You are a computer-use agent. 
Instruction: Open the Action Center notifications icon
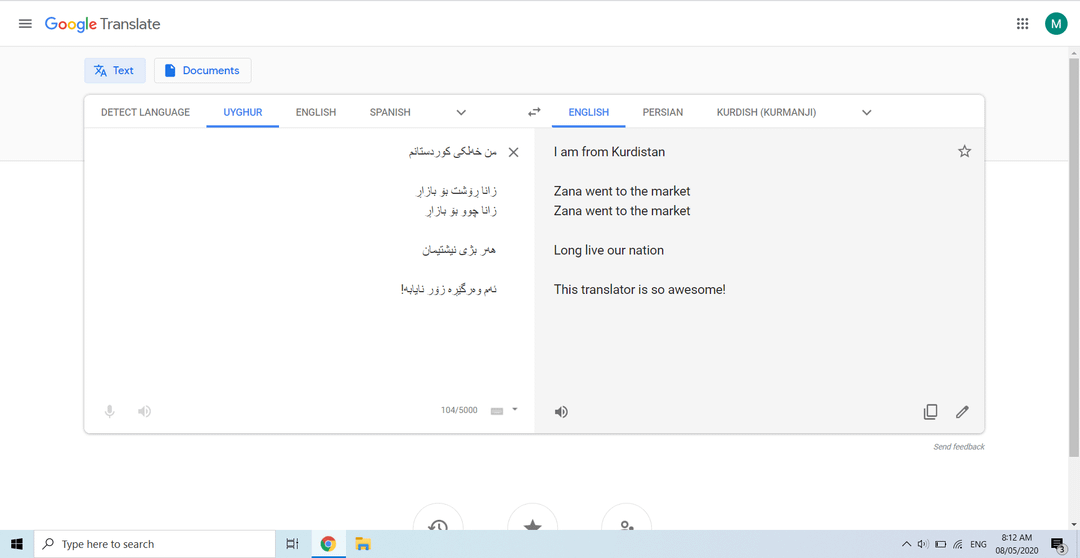(1059, 544)
